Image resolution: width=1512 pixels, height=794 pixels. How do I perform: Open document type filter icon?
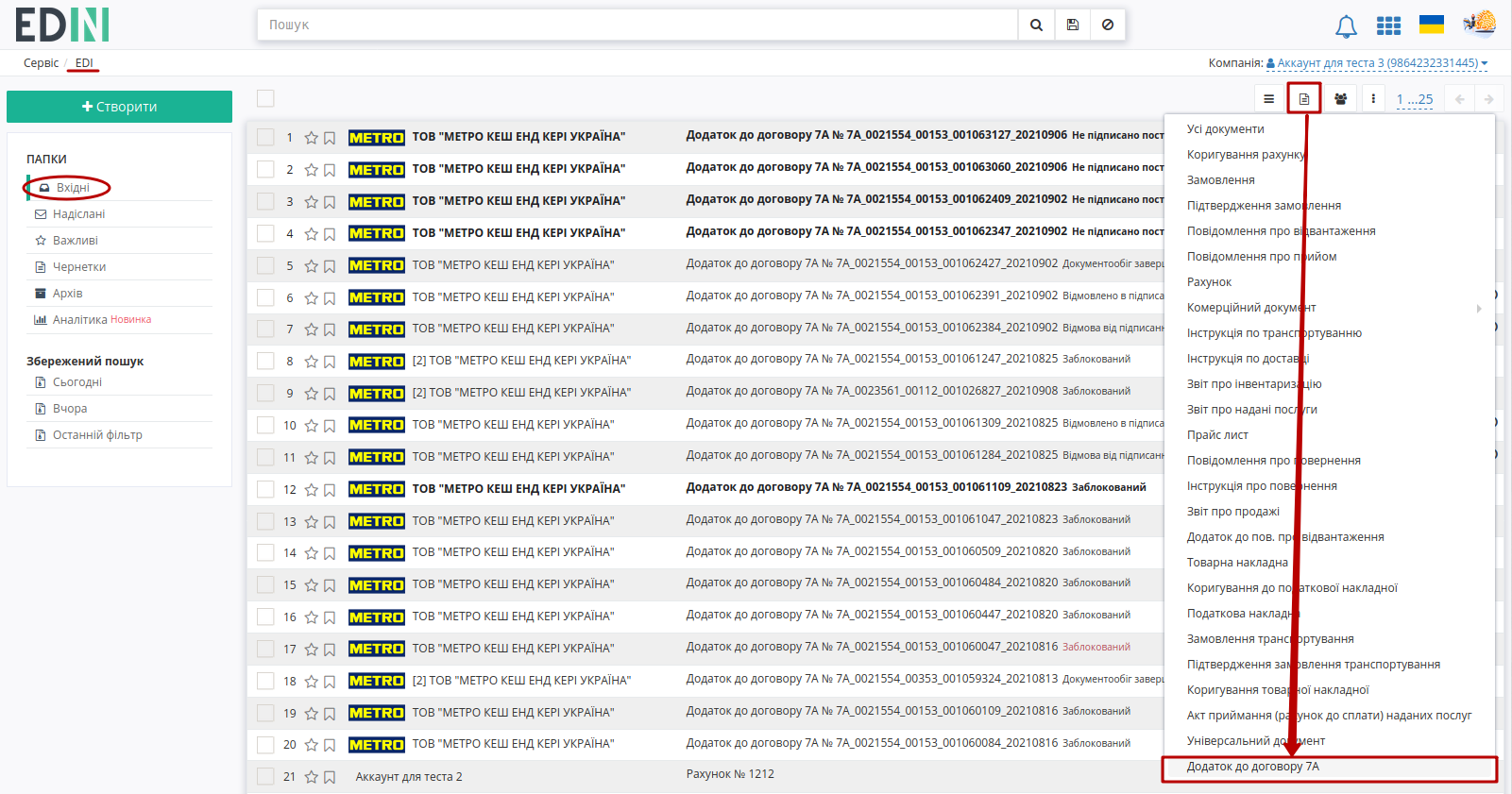click(1304, 99)
